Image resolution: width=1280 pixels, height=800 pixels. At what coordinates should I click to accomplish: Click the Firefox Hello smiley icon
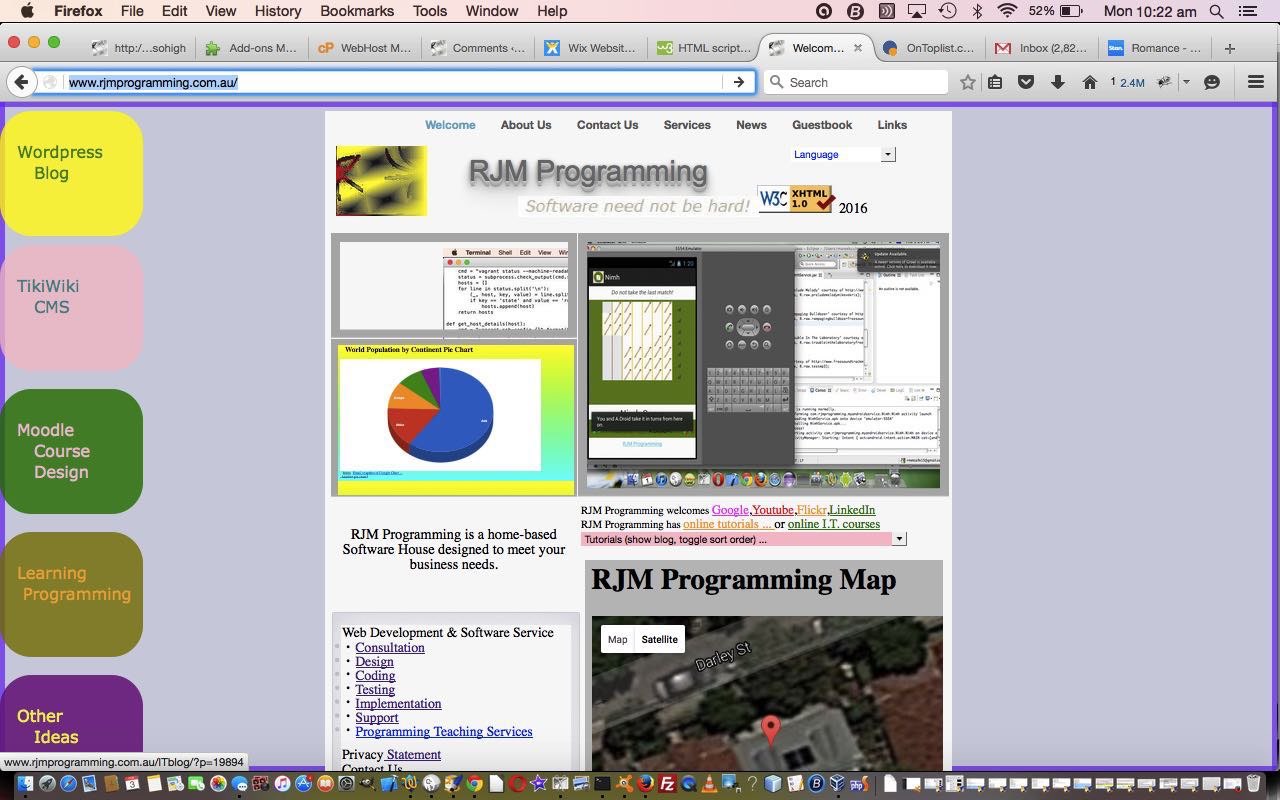(x=1212, y=82)
